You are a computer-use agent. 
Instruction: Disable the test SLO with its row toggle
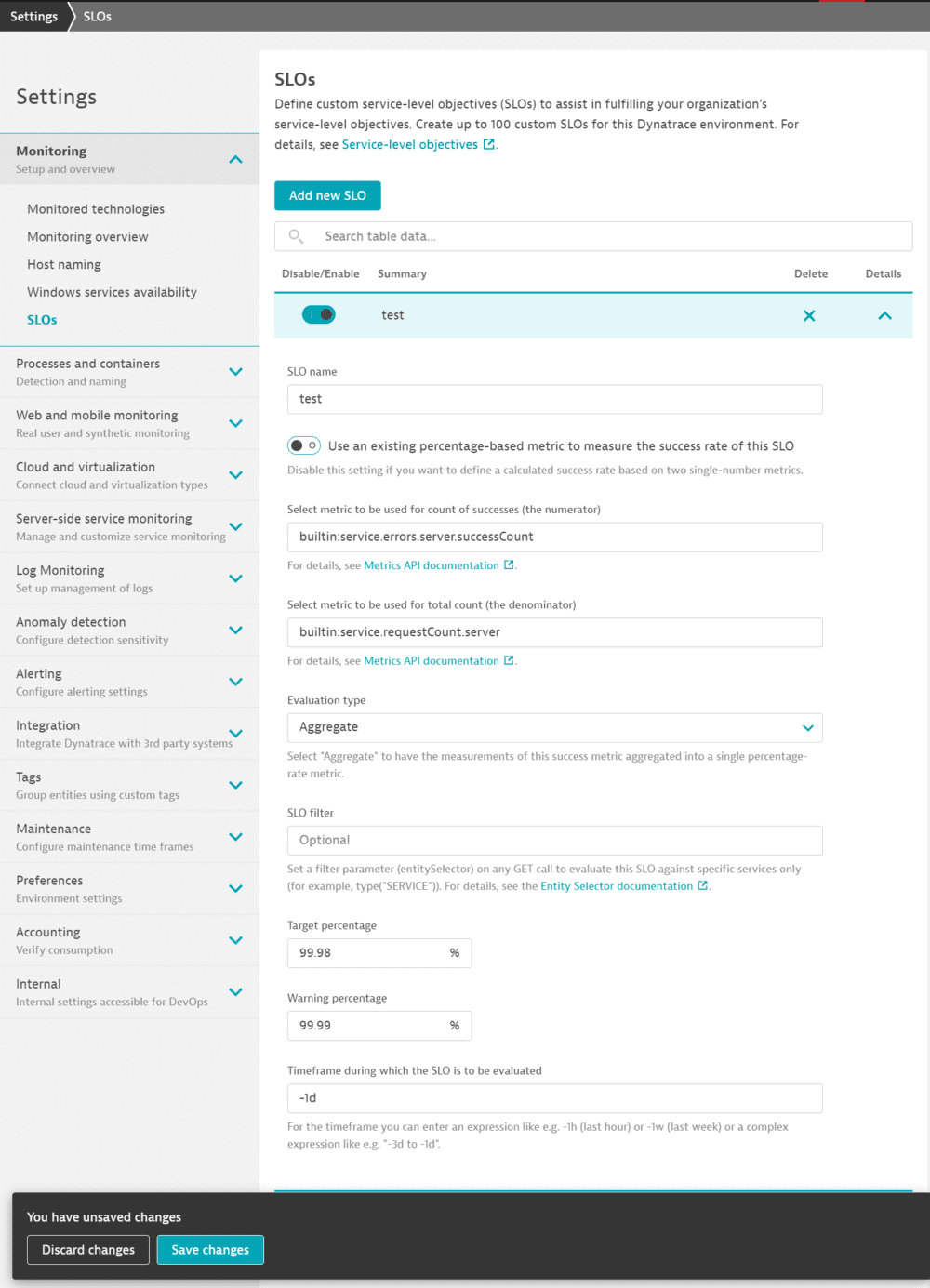(x=319, y=314)
